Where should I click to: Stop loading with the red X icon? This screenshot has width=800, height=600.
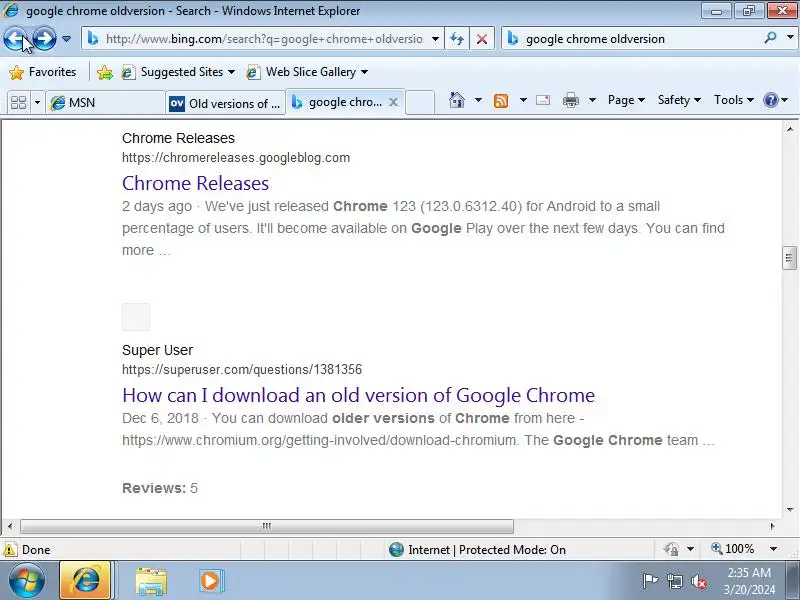click(482, 39)
